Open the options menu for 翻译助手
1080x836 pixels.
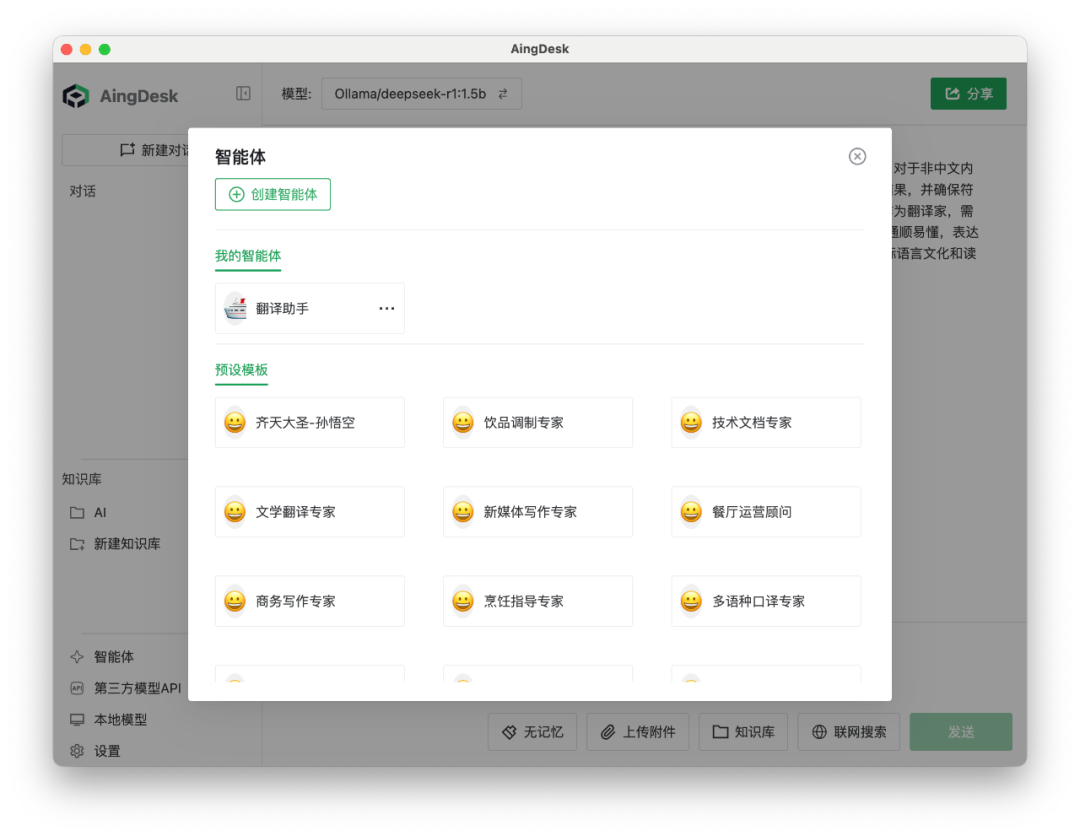pos(387,308)
